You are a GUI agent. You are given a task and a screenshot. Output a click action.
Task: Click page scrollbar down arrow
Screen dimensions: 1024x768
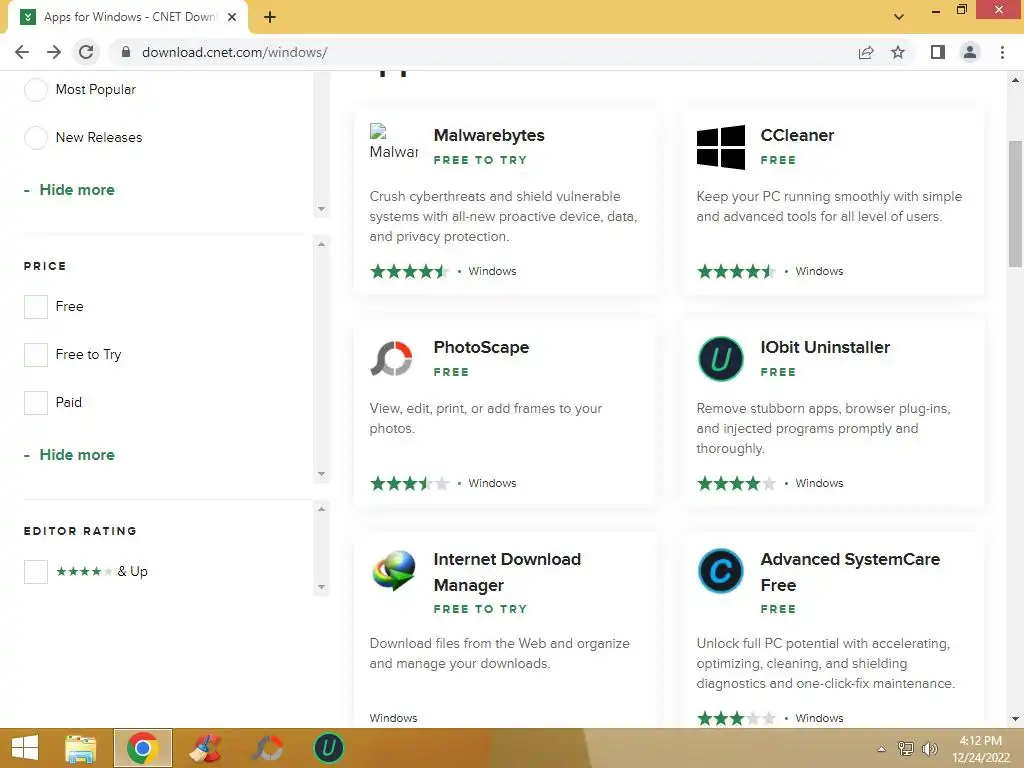point(1015,719)
